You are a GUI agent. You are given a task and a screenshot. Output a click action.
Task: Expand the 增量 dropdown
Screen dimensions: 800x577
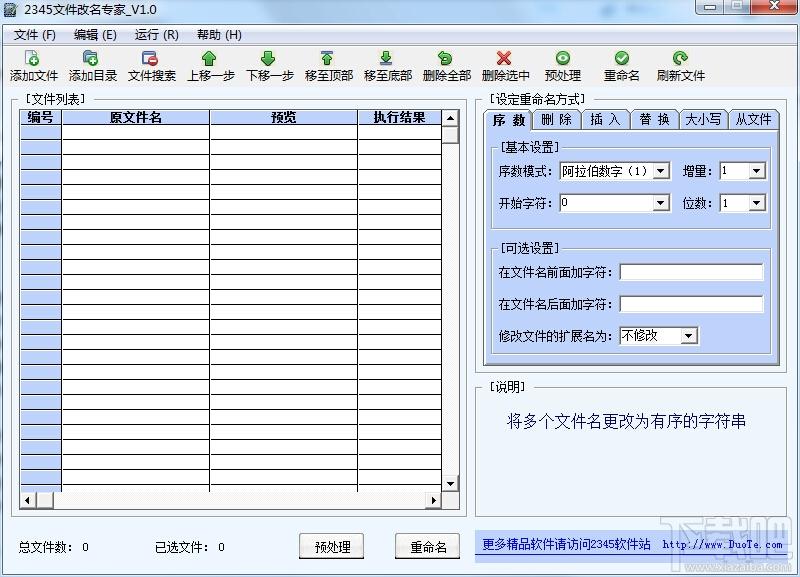(x=757, y=170)
